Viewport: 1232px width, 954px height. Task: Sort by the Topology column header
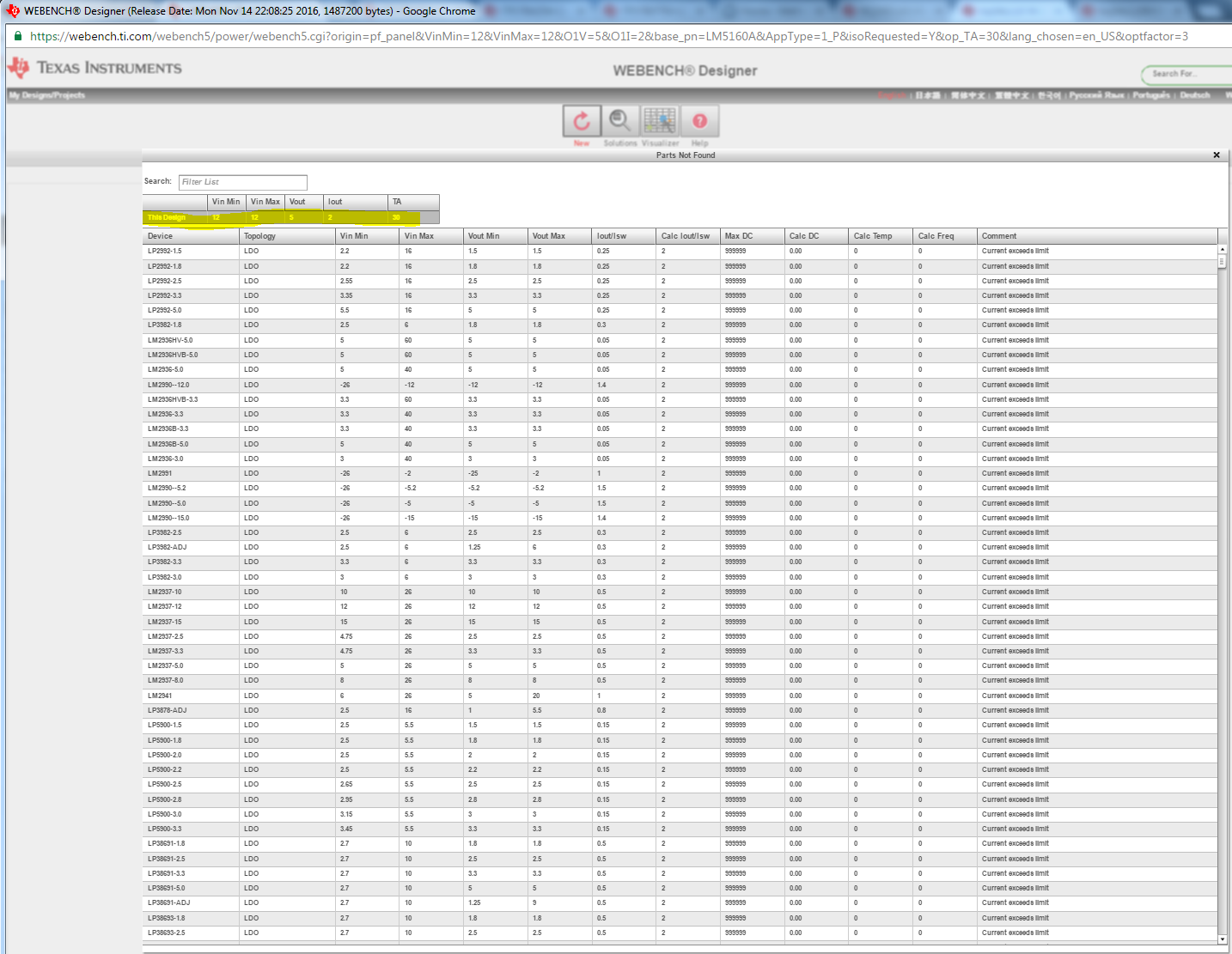pyautogui.click(x=287, y=236)
